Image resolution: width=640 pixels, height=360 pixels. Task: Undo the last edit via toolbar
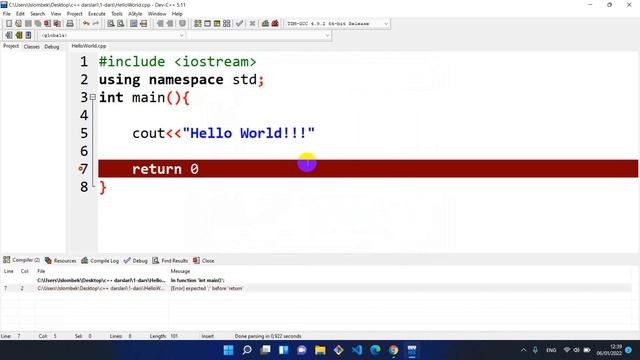coord(86,24)
